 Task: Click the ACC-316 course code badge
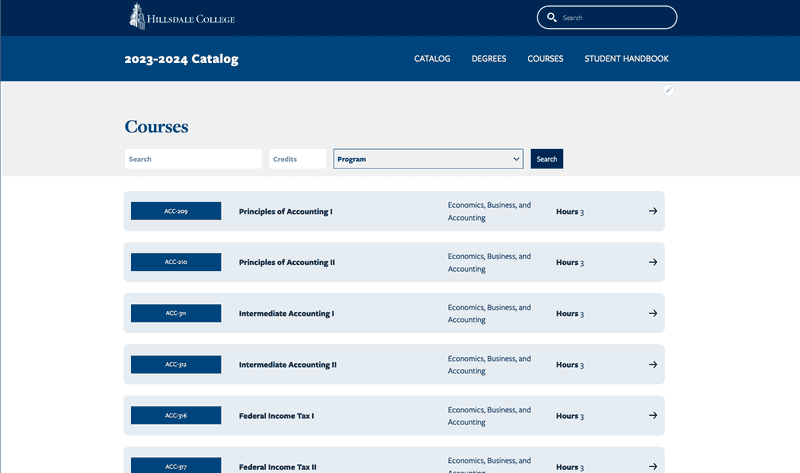click(176, 415)
